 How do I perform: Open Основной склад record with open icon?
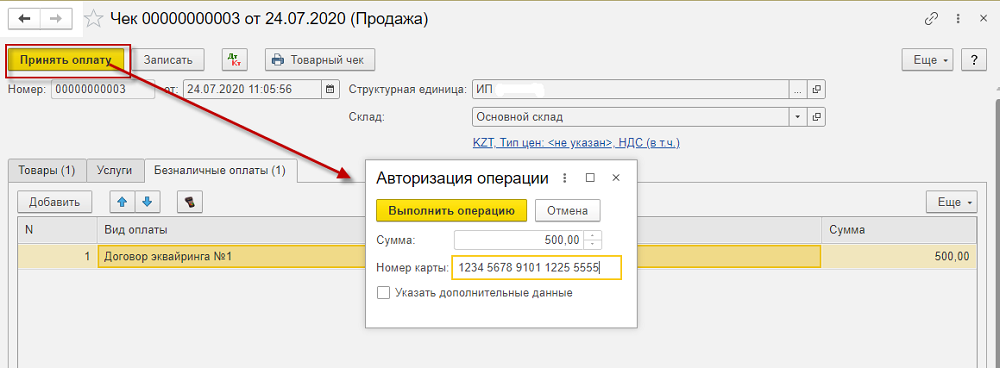coord(816,117)
